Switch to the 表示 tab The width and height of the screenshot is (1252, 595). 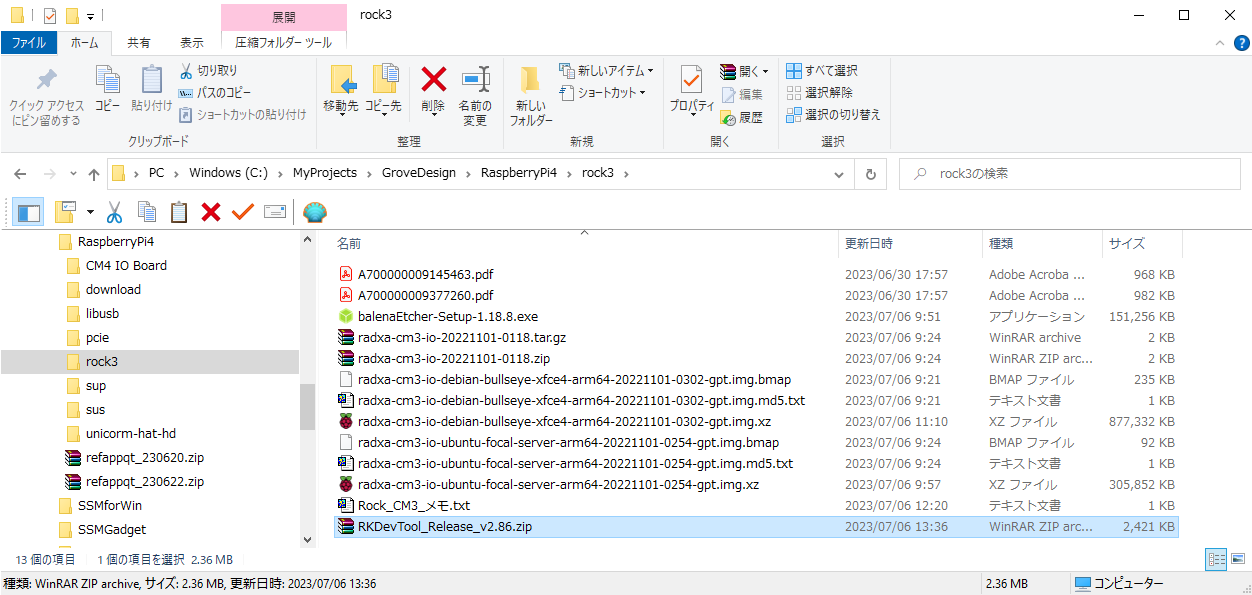[x=192, y=43]
